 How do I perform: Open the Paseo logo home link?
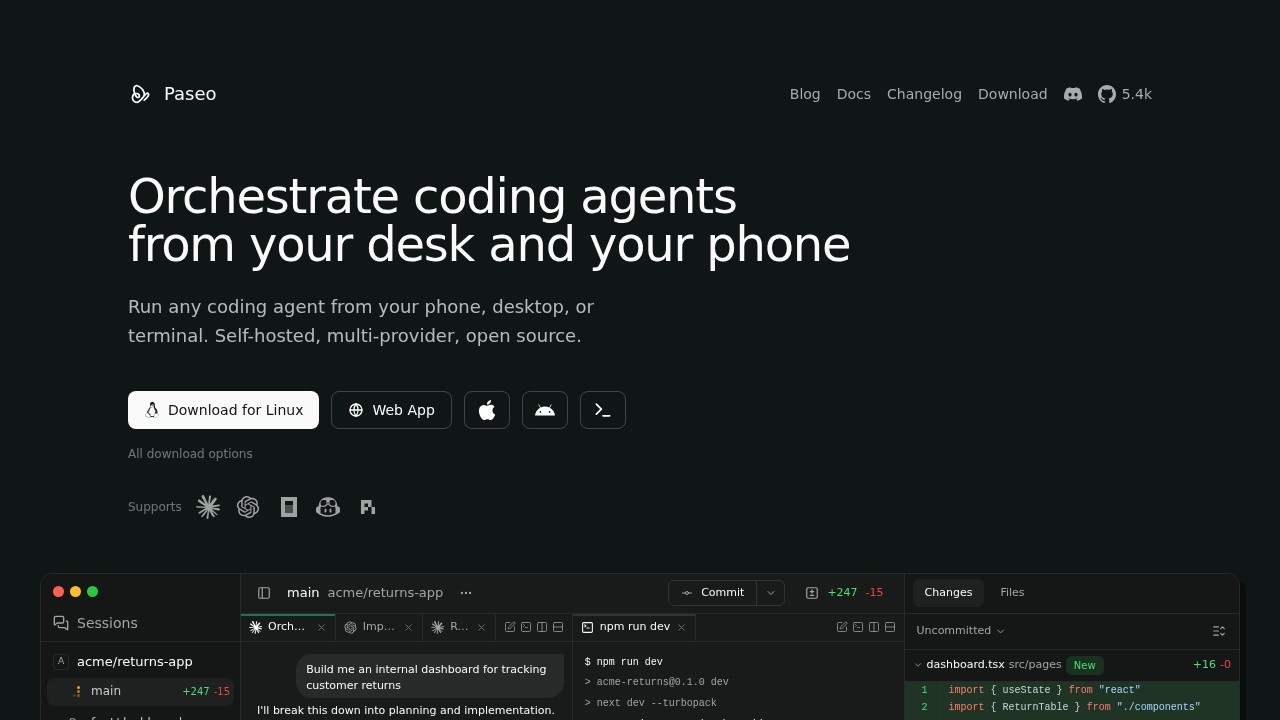(173, 94)
